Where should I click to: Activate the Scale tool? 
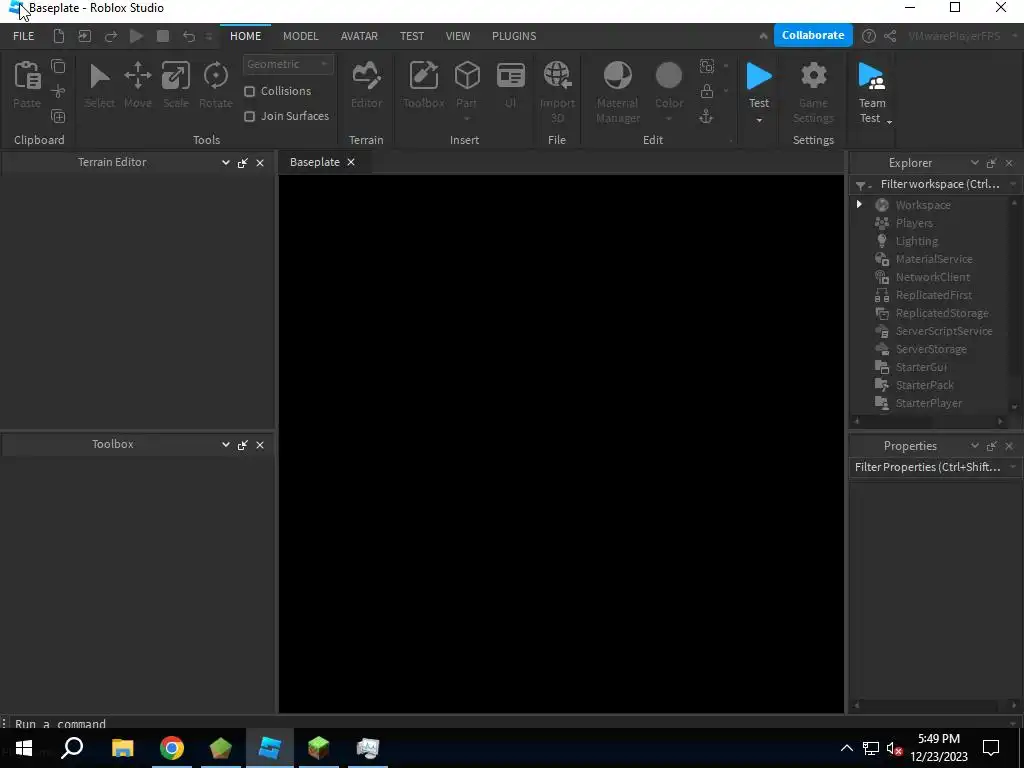(x=176, y=76)
